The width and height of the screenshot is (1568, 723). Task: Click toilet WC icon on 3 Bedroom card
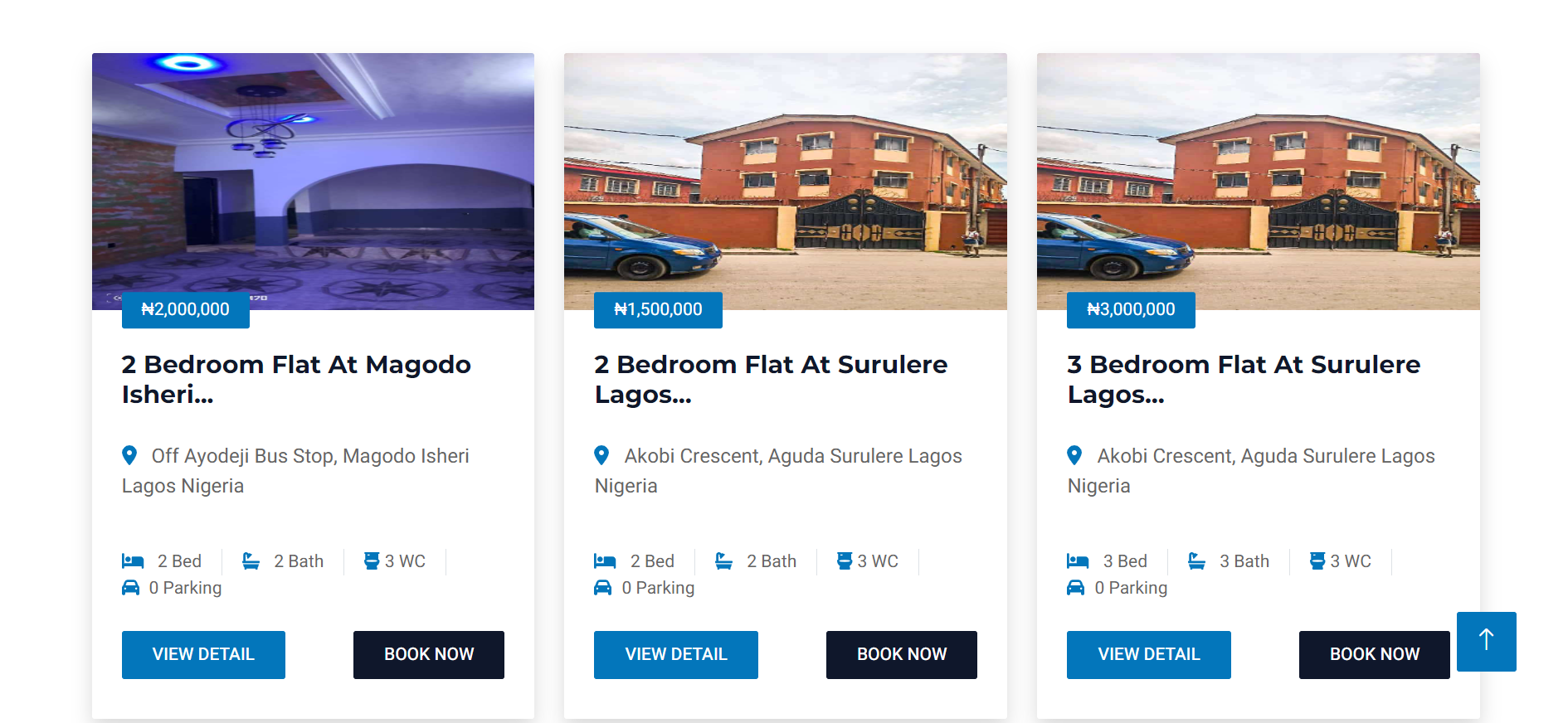[x=1317, y=561]
